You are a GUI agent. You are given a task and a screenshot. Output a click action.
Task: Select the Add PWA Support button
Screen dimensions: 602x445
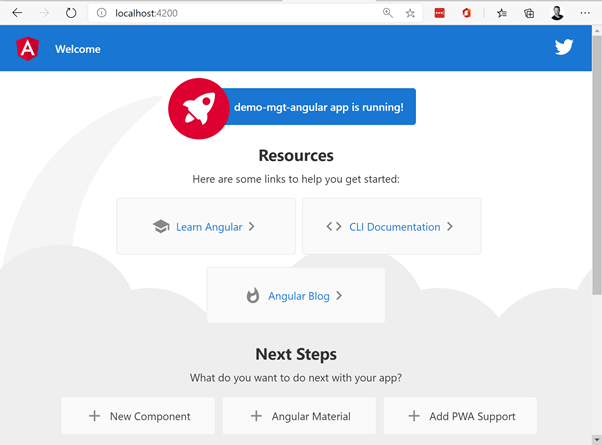coord(460,416)
